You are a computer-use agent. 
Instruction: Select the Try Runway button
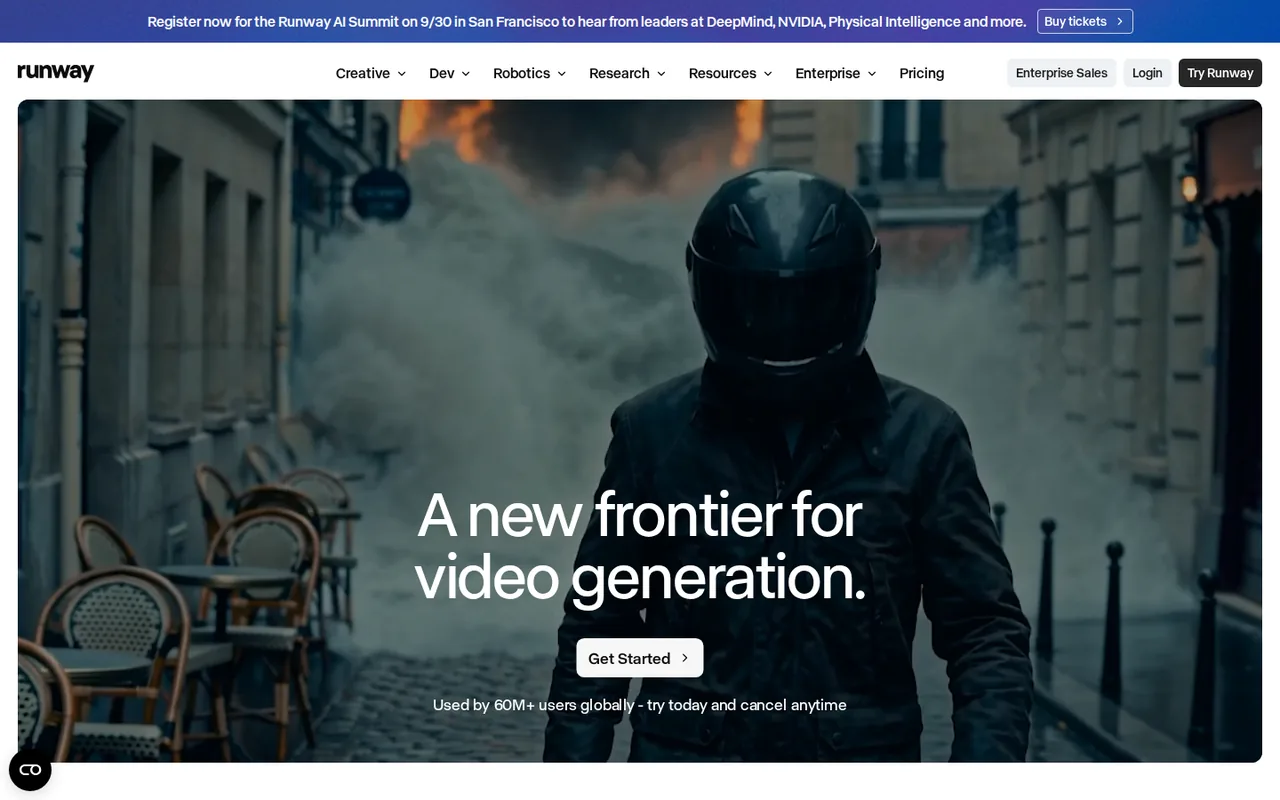tap(1220, 73)
